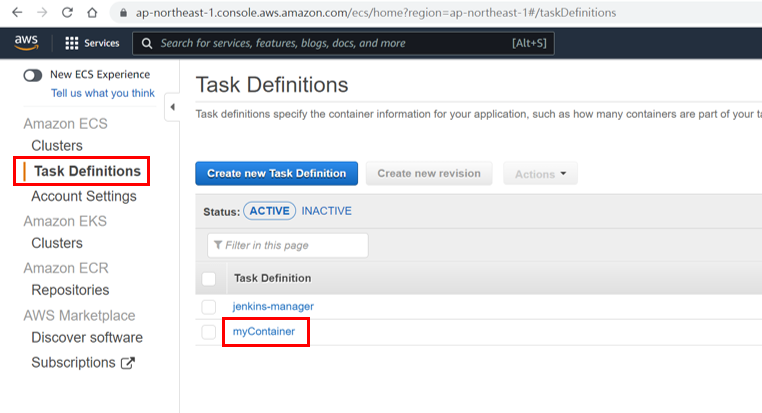
Task: Open Clusters under Amazon ECS
Action: (57, 146)
